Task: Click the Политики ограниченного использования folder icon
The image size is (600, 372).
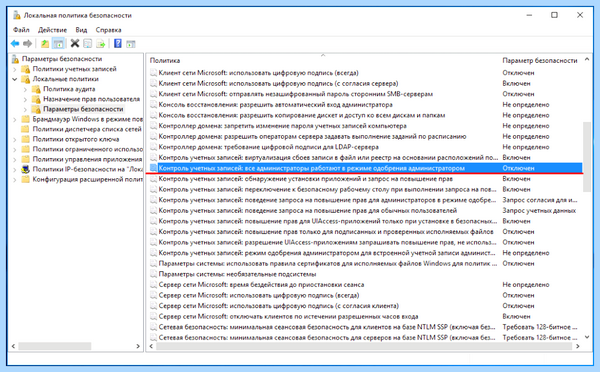Action: click(x=26, y=149)
